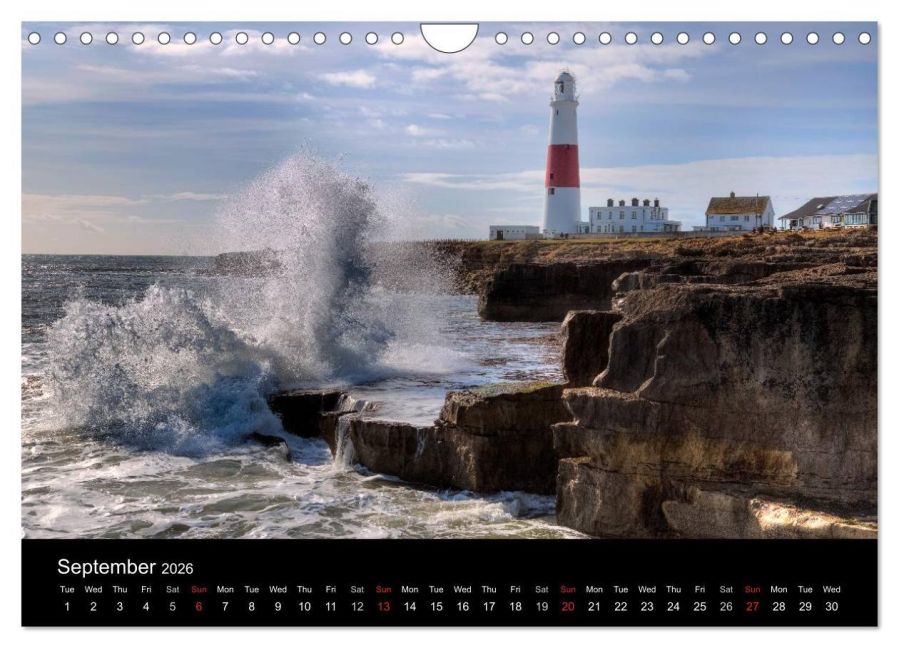Select Thursday the 10th
The image size is (899, 648).
click(304, 607)
